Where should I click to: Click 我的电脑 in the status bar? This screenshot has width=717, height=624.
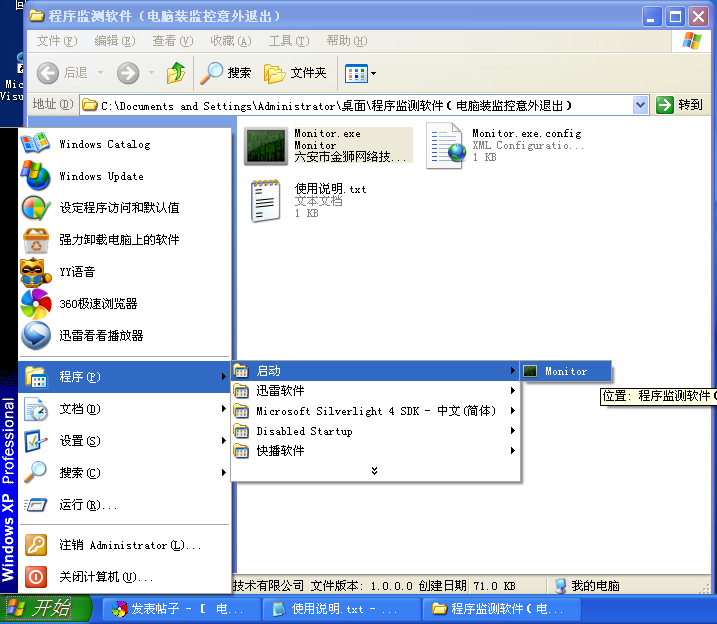[588, 586]
